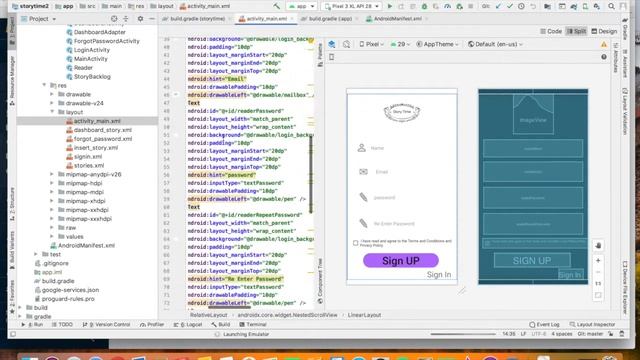Click the zoom to fit icon
The width and height of the screenshot is (640, 360).
pyautogui.click(x=598, y=295)
